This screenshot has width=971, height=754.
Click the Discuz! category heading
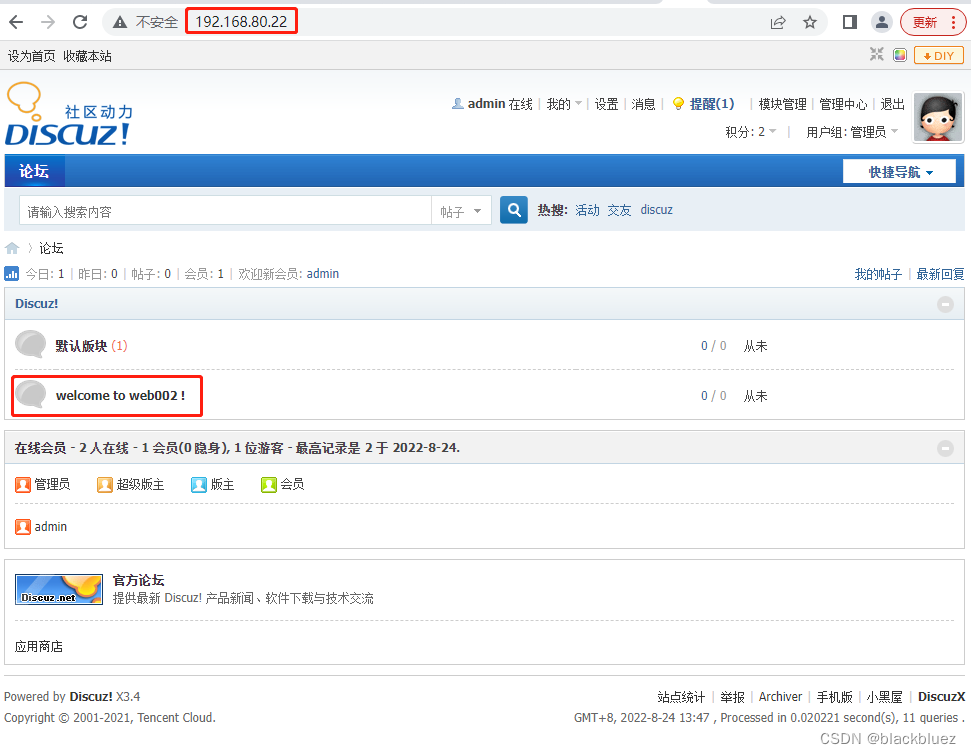pos(37,303)
